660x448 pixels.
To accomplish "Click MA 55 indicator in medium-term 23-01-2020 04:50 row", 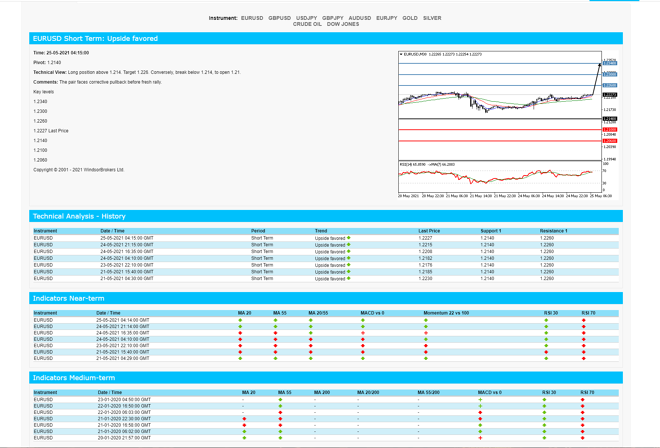I will point(280,400).
